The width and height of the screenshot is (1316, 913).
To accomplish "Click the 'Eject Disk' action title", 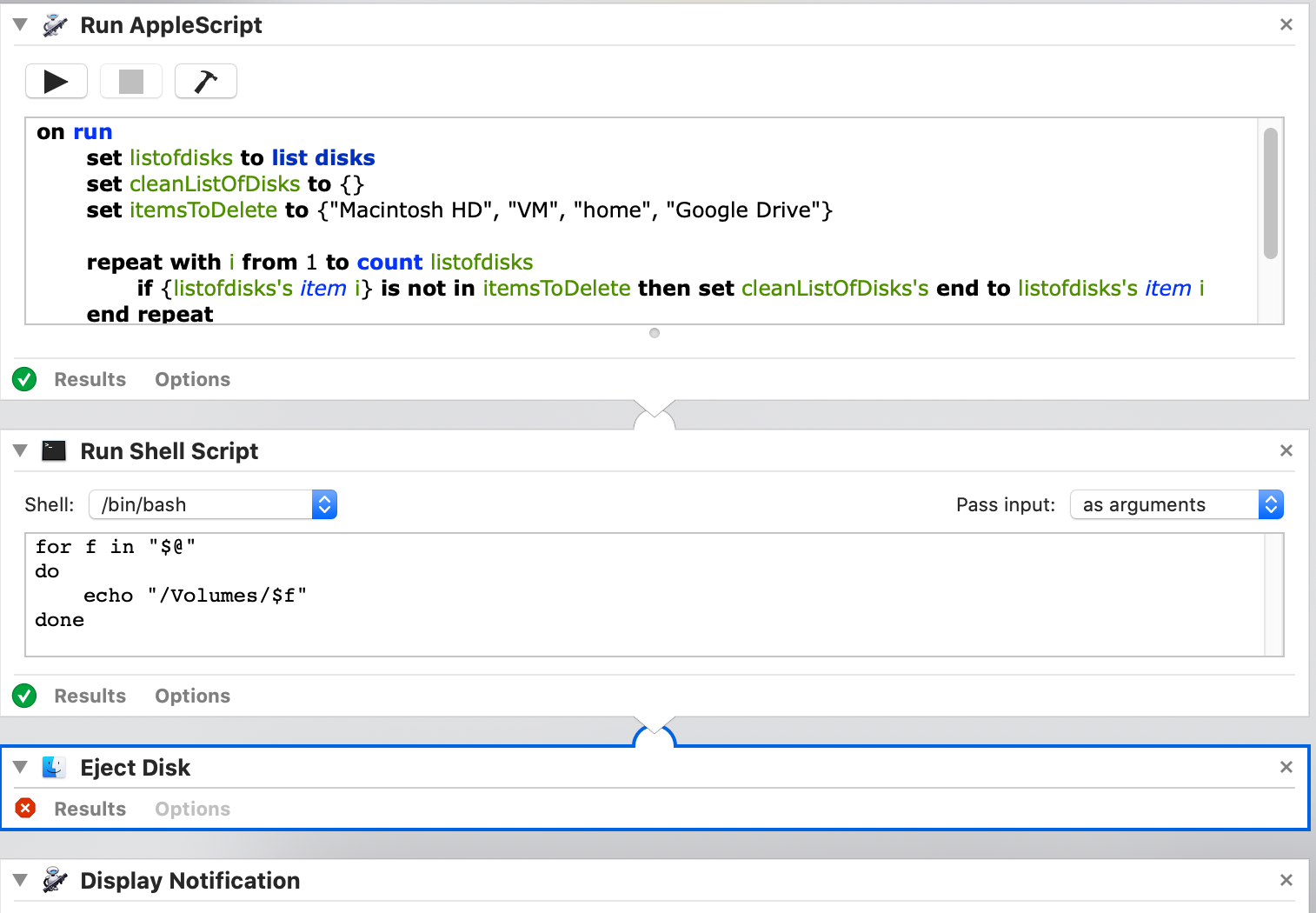I will pos(136,768).
